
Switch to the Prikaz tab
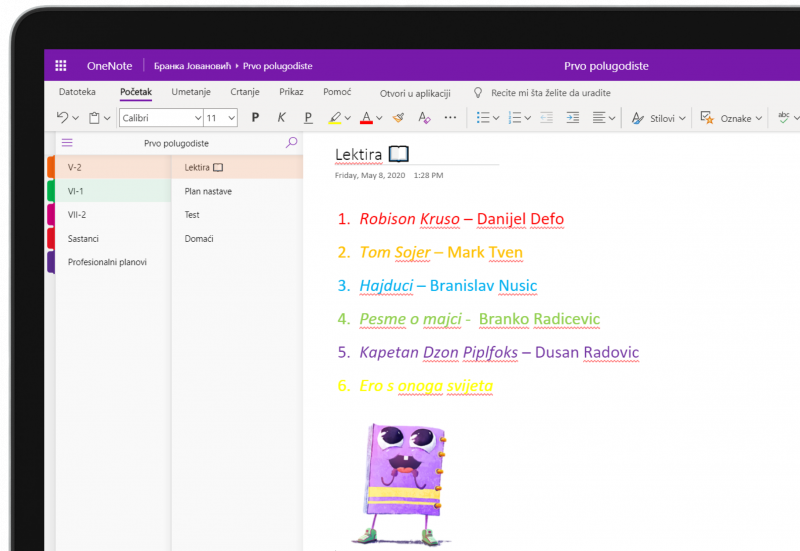click(291, 92)
